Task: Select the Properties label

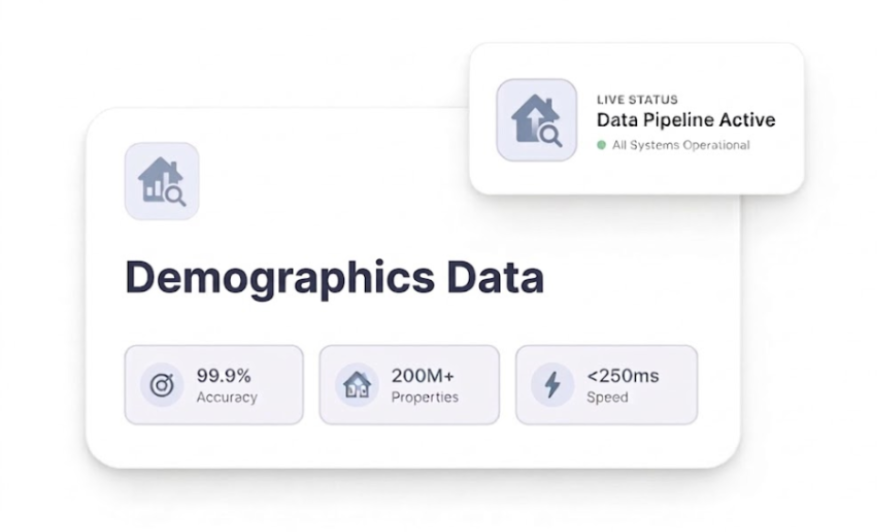Action: (425, 397)
